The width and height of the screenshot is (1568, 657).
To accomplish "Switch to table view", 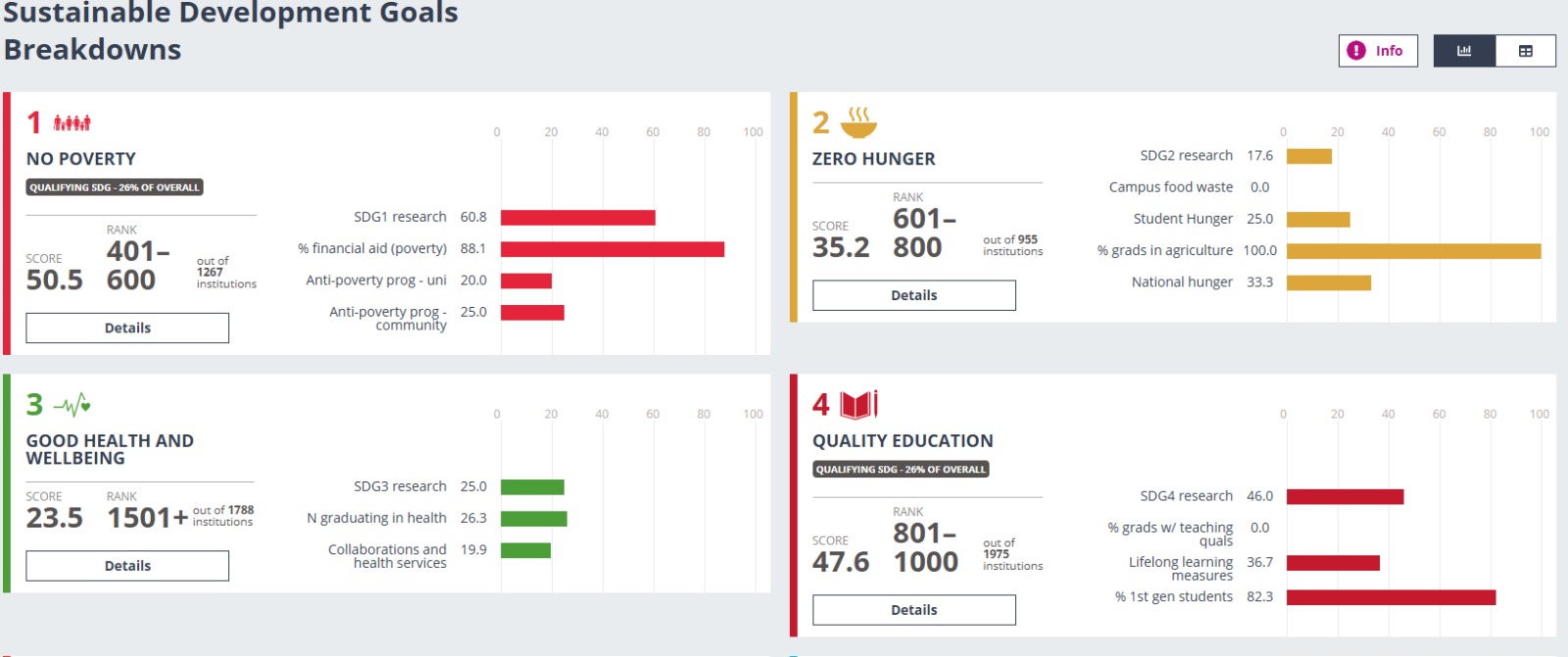I will pyautogui.click(x=1526, y=51).
